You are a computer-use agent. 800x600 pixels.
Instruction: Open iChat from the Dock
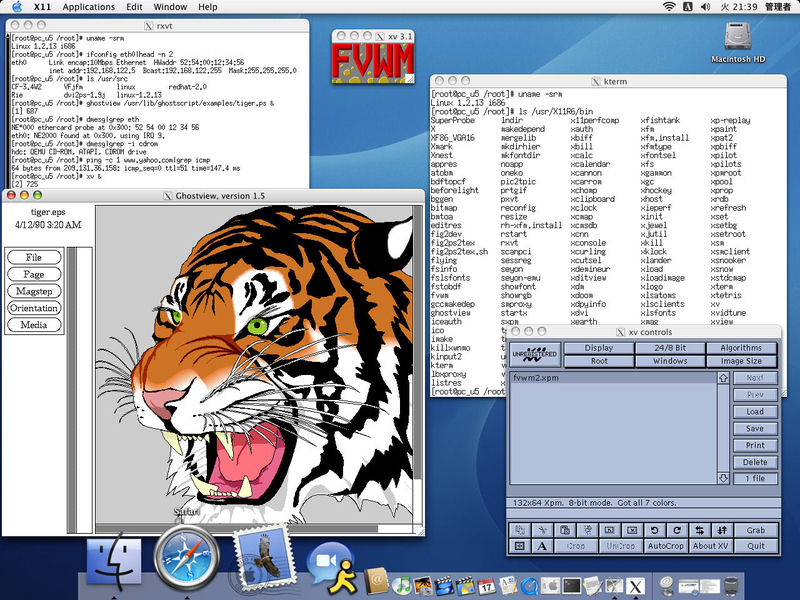pos(333,568)
